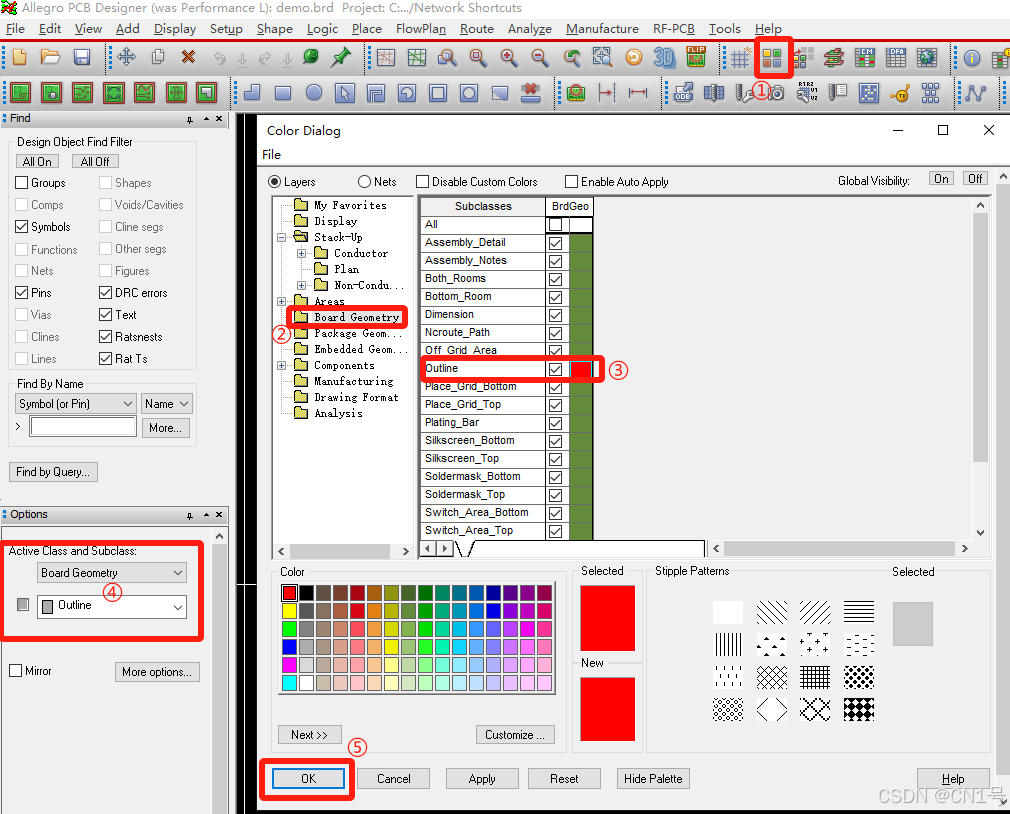The height and width of the screenshot is (814, 1010).
Task: Enable the Mirror checkbox
Action: point(16,670)
